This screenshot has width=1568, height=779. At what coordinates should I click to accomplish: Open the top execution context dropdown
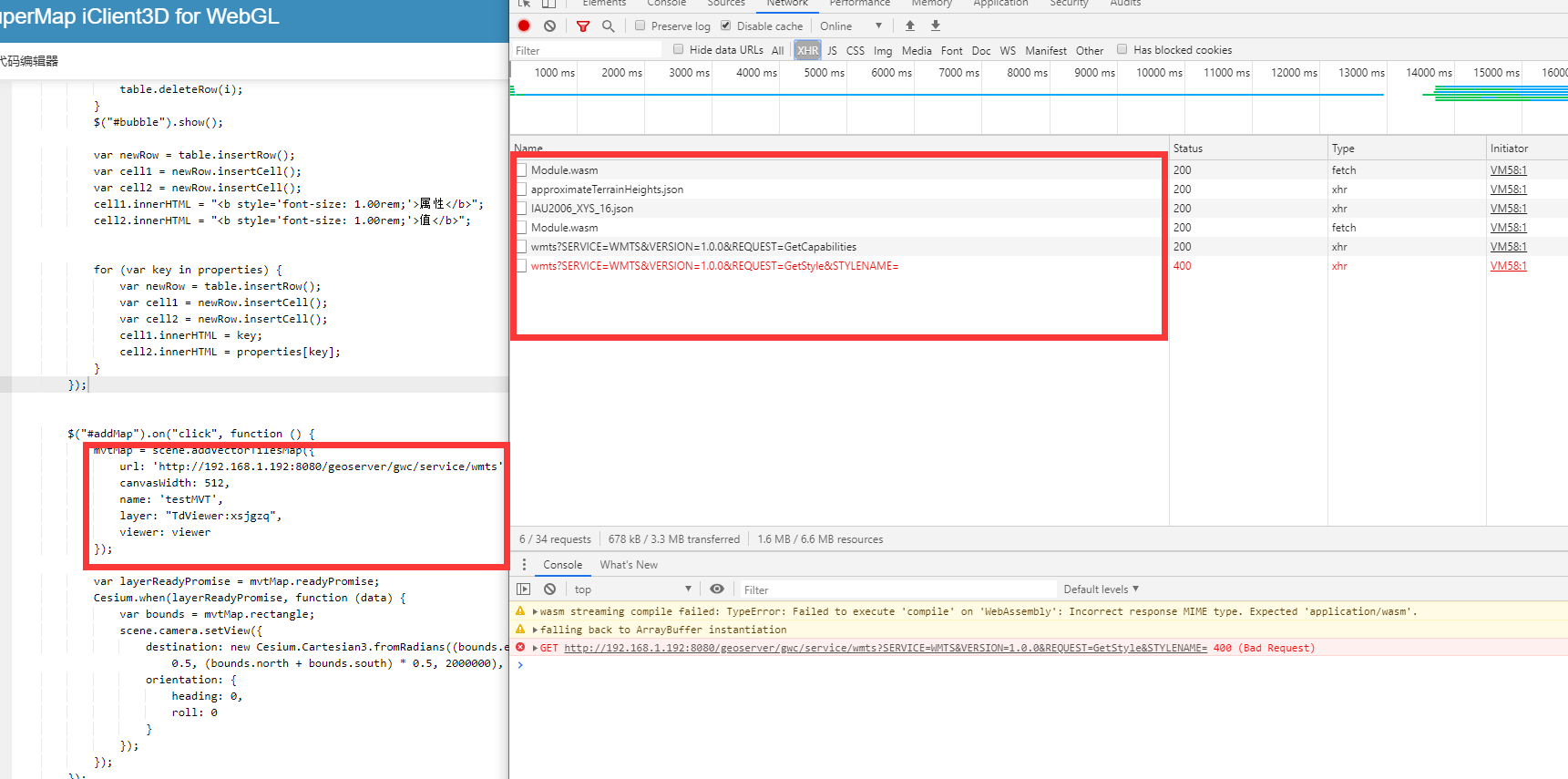633,589
